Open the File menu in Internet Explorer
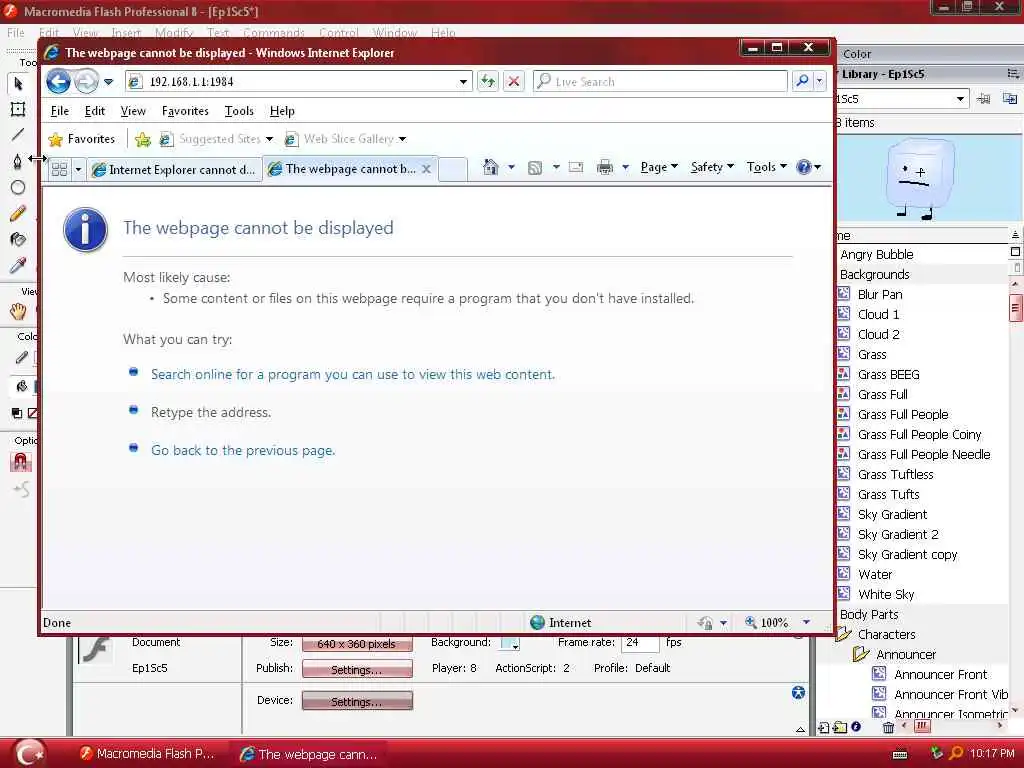This screenshot has height=768, width=1024. [x=59, y=111]
